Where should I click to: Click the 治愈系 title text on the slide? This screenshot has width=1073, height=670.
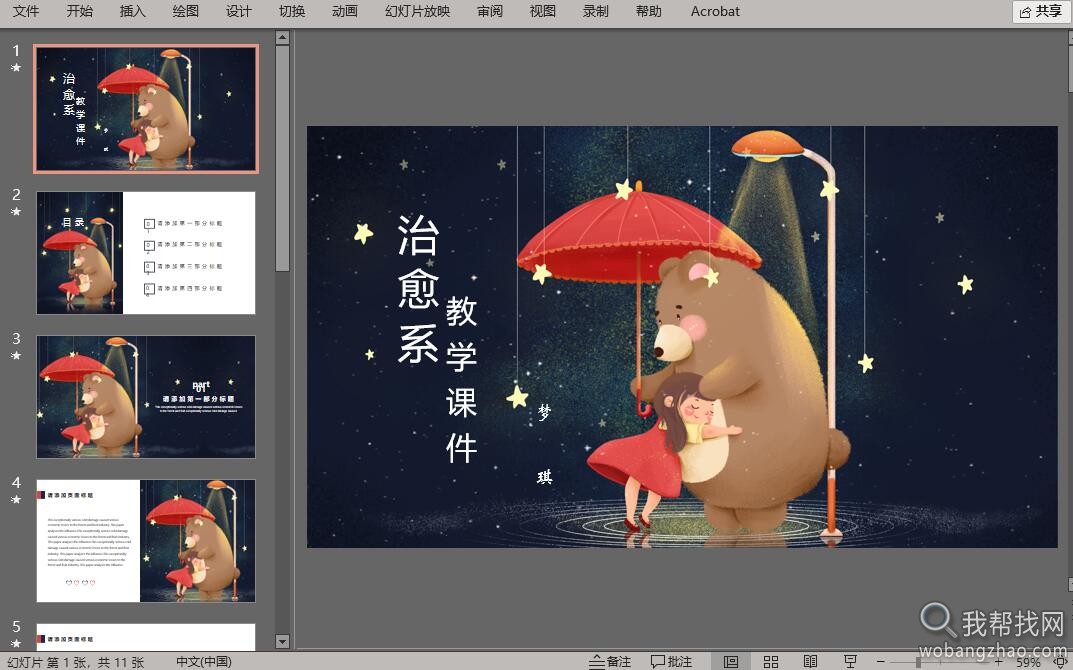tap(418, 289)
